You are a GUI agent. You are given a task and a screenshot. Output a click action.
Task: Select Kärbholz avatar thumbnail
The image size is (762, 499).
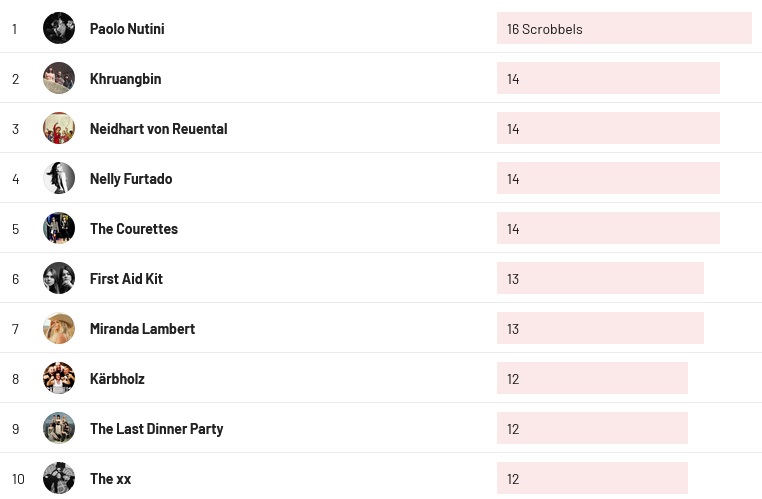59,378
